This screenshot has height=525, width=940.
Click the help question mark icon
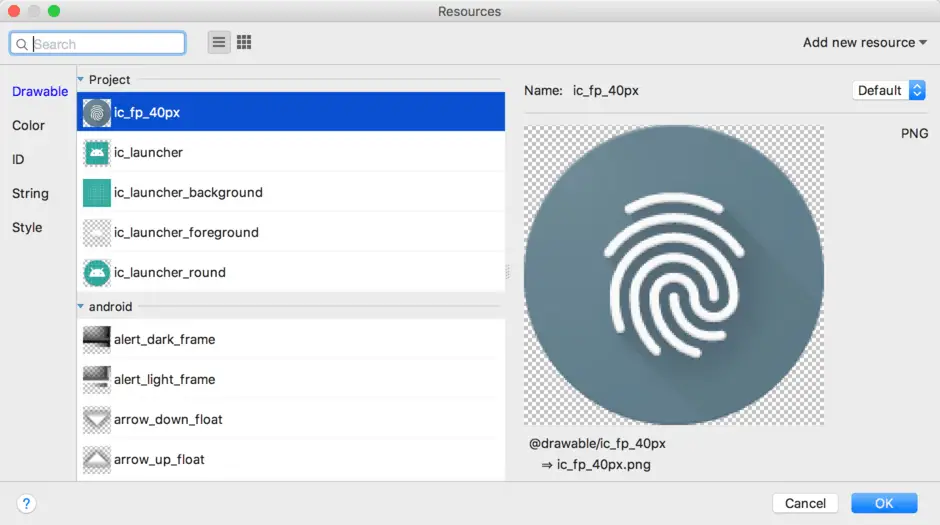[x=27, y=504]
